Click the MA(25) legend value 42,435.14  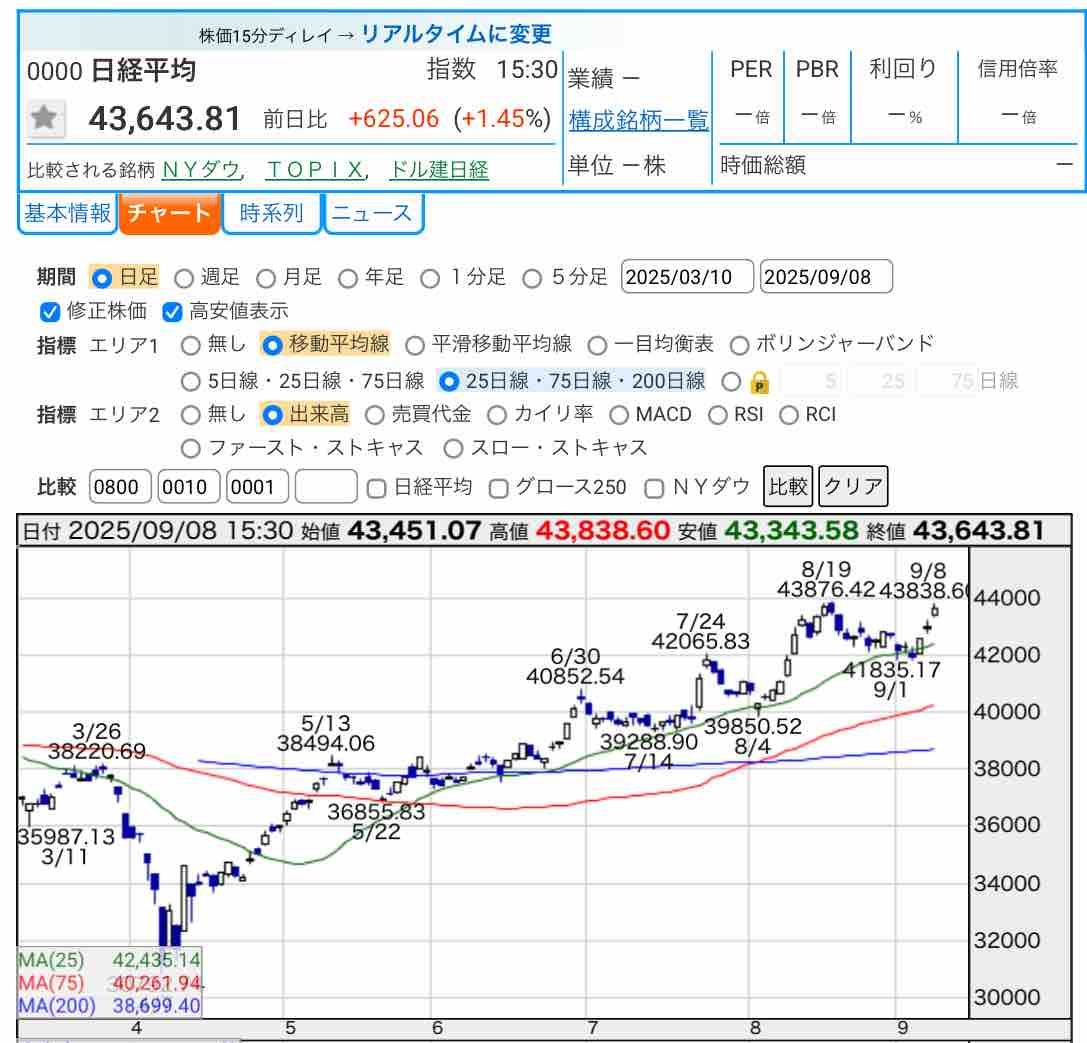pos(156,961)
